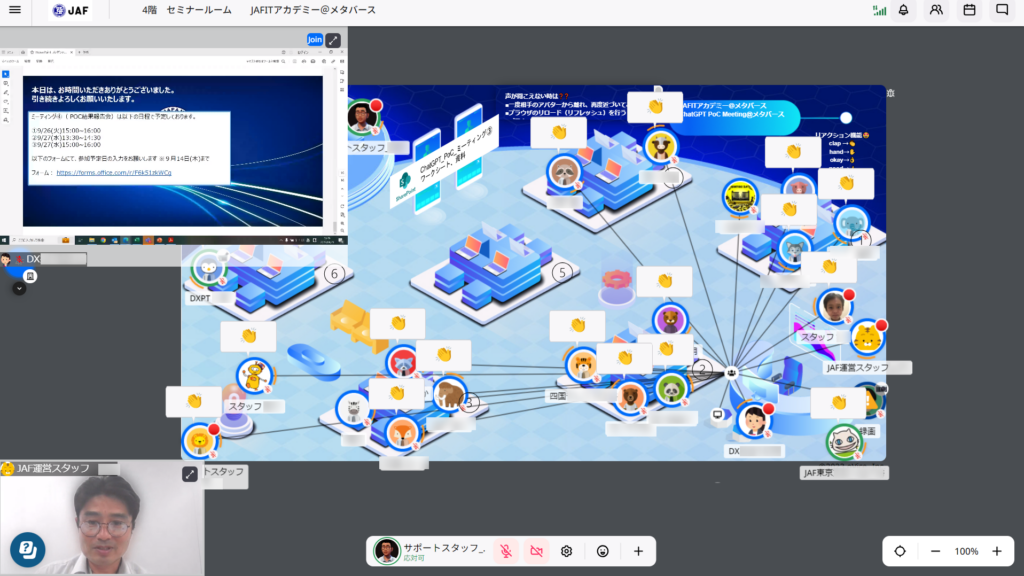Viewport: 1024px width, 576px height.
Task: Open the participants list icon
Action: [x=936, y=10]
